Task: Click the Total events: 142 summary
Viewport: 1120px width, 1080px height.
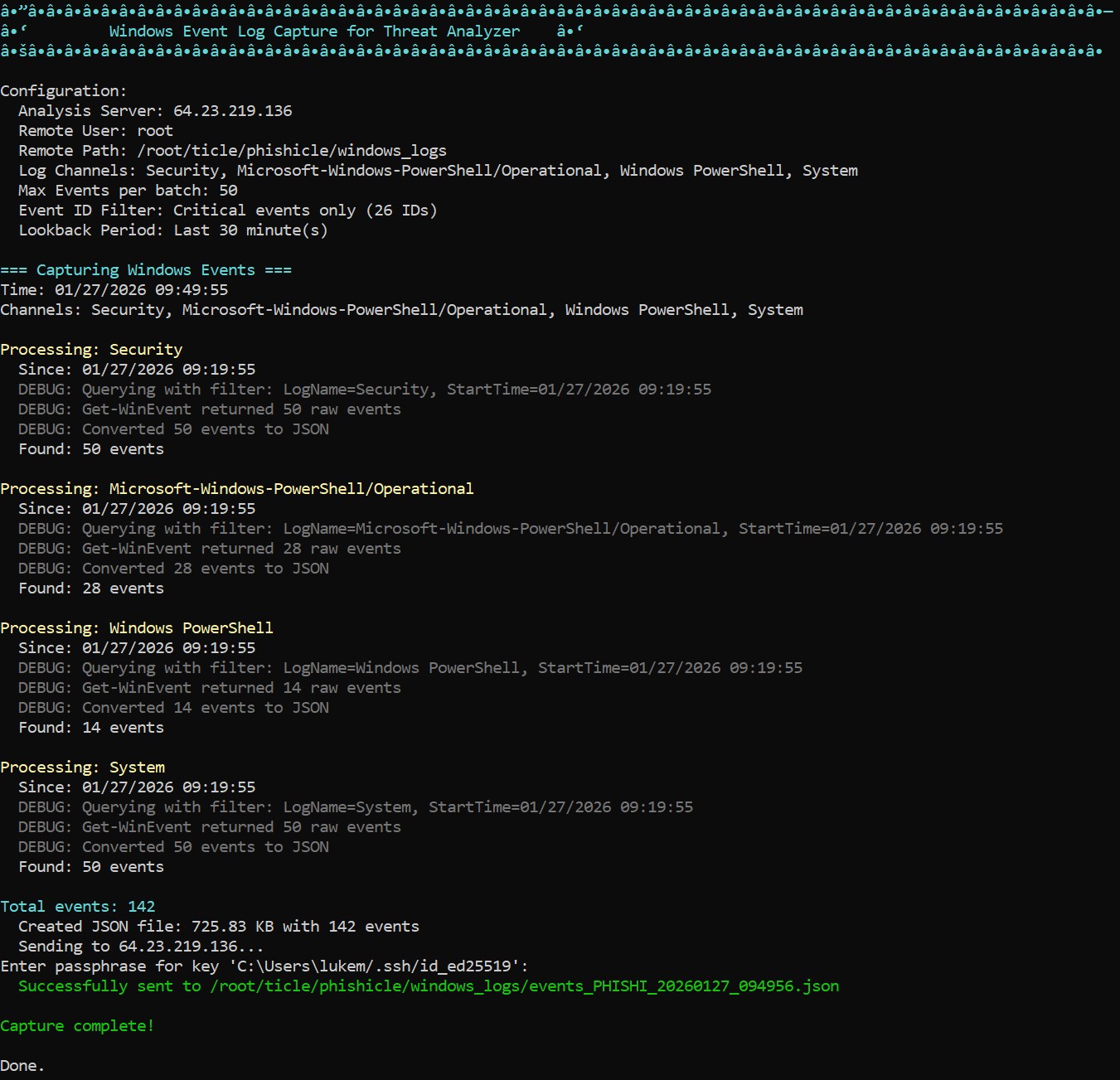Action: tap(78, 907)
